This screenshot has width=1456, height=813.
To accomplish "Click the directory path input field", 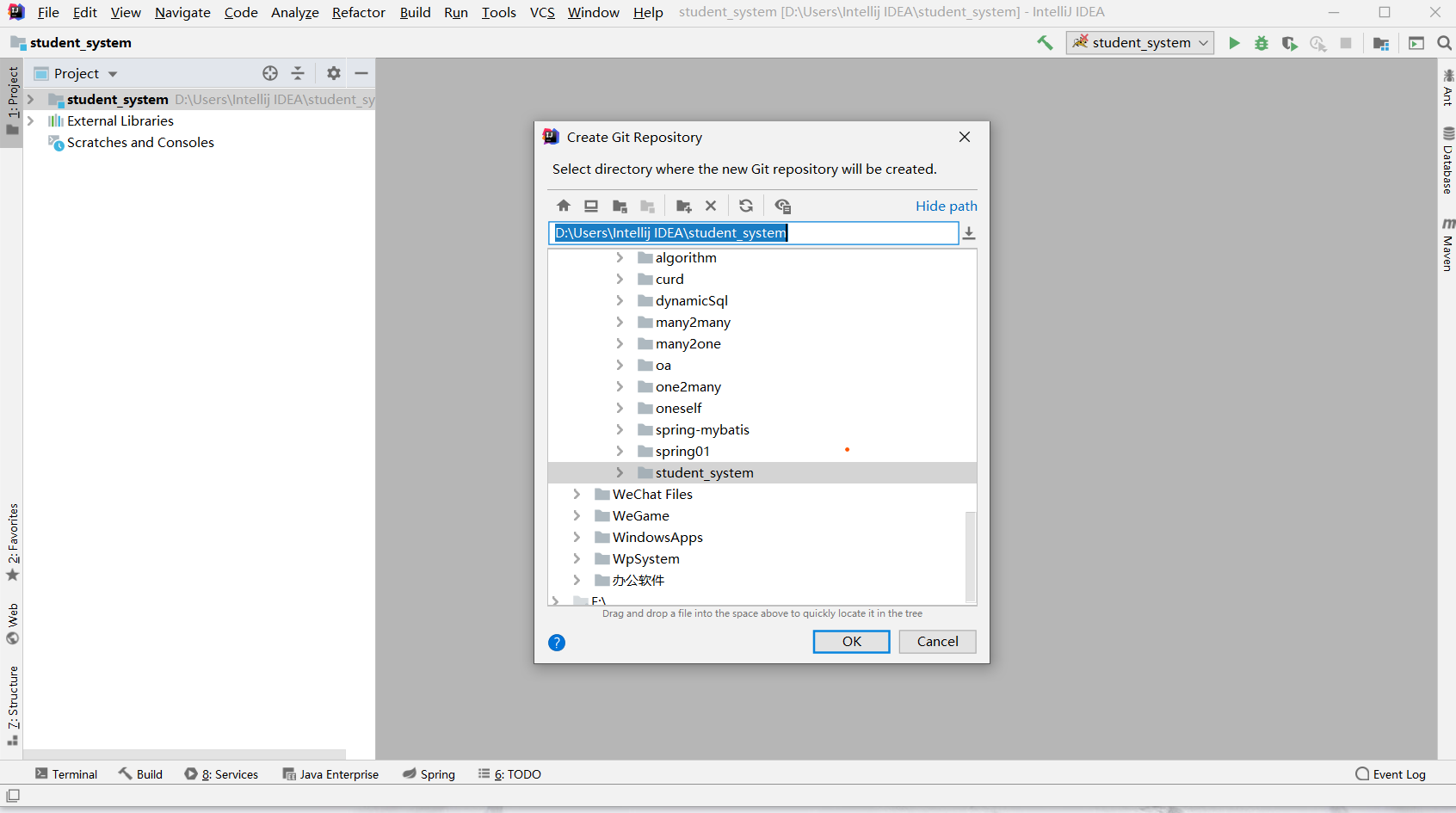I will (x=754, y=233).
